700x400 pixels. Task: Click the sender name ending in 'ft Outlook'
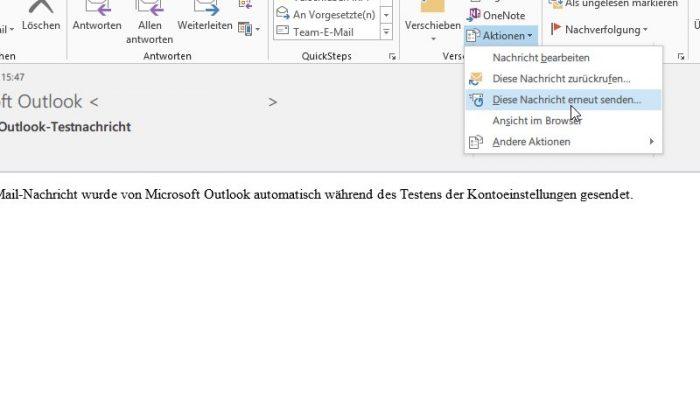click(41, 102)
